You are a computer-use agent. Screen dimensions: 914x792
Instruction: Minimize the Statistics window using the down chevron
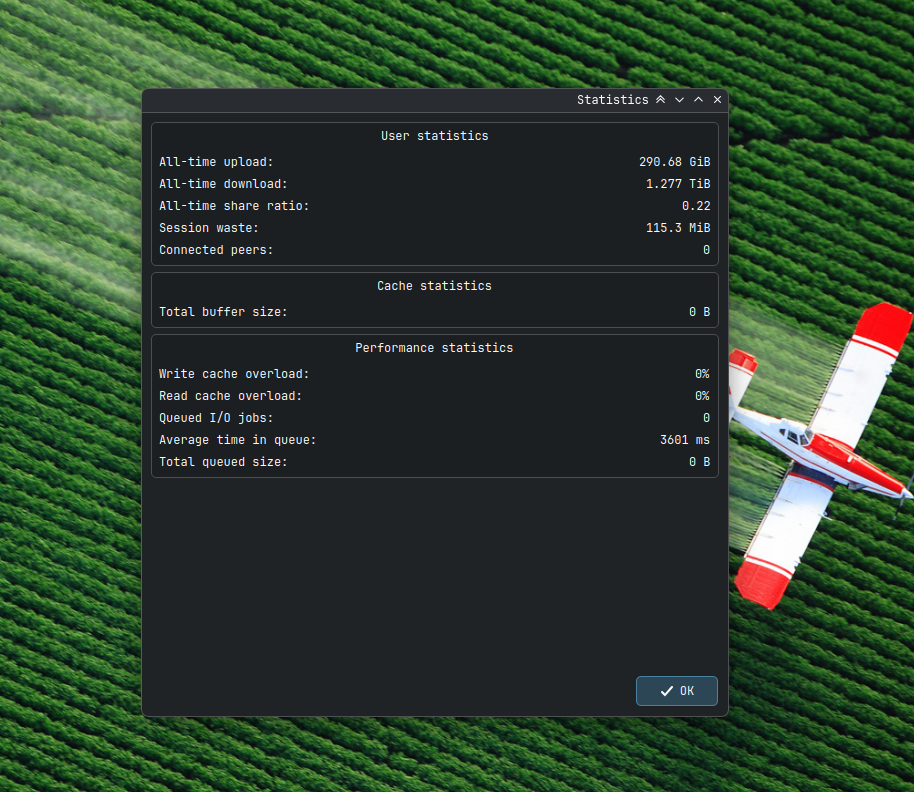679,100
